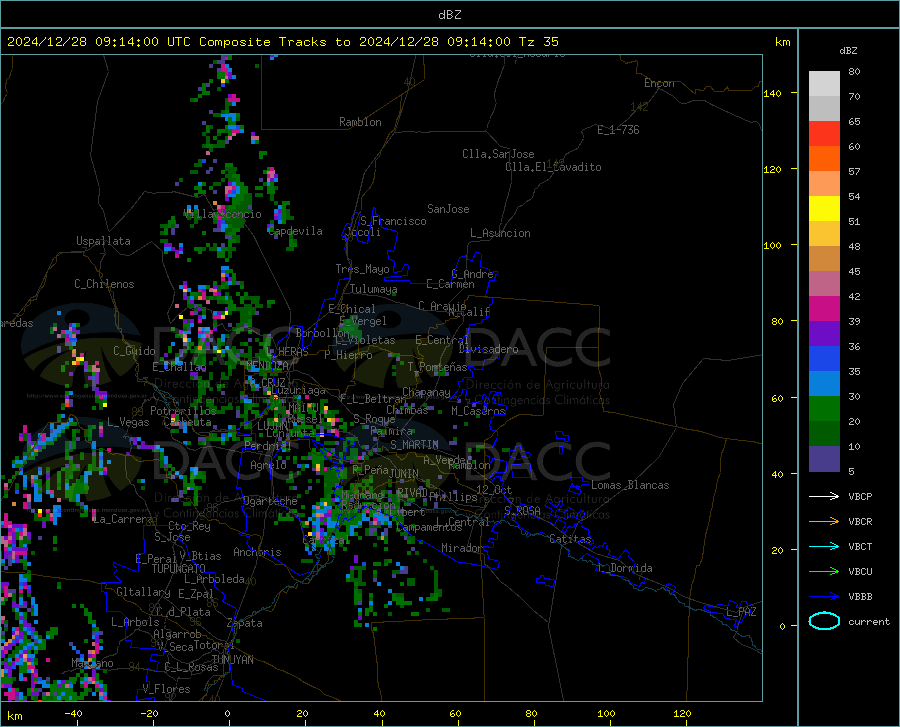This screenshot has width=900, height=727.
Task: Click the timestamp '2024/12/28 09:14:00 UTC Composite' header
Action: (138, 42)
